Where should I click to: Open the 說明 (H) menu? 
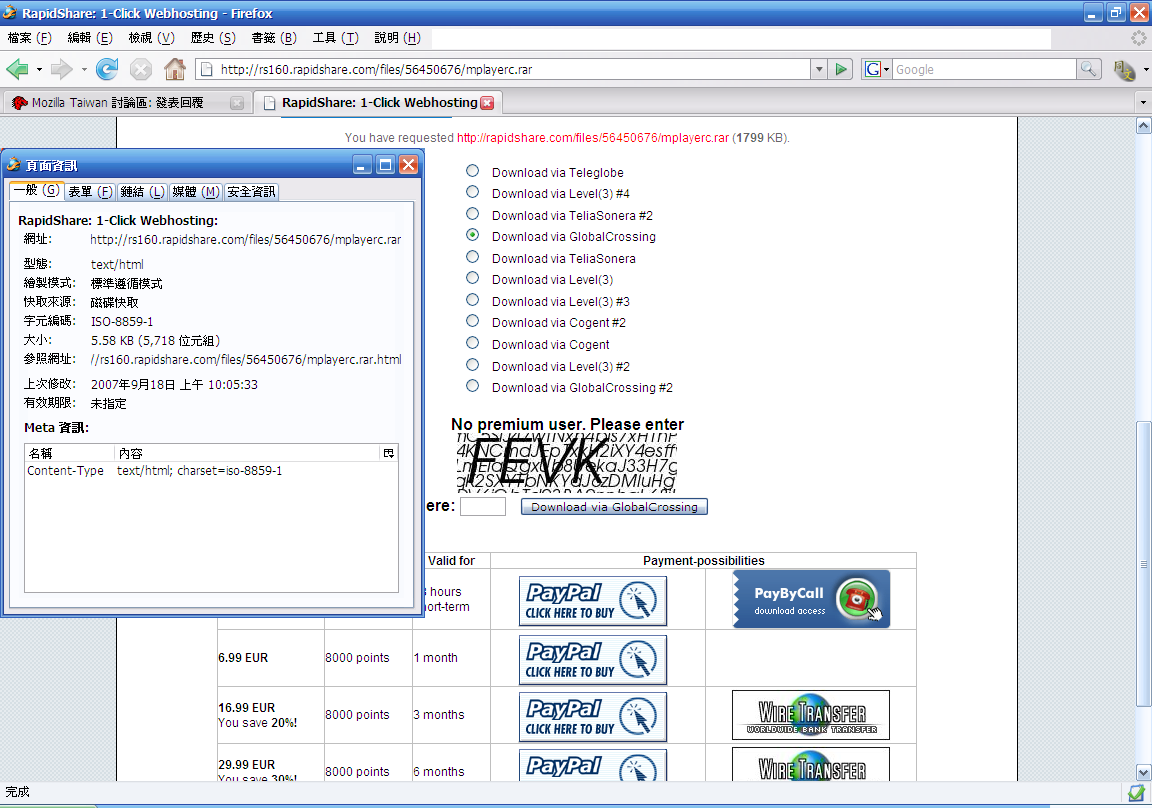pyautogui.click(x=397, y=38)
